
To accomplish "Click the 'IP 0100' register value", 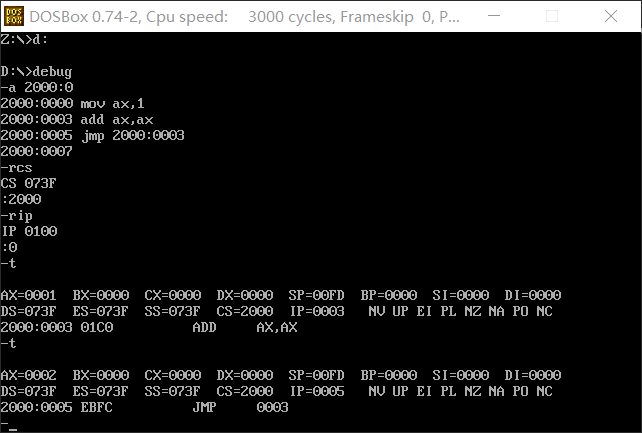I will pos(29,232).
